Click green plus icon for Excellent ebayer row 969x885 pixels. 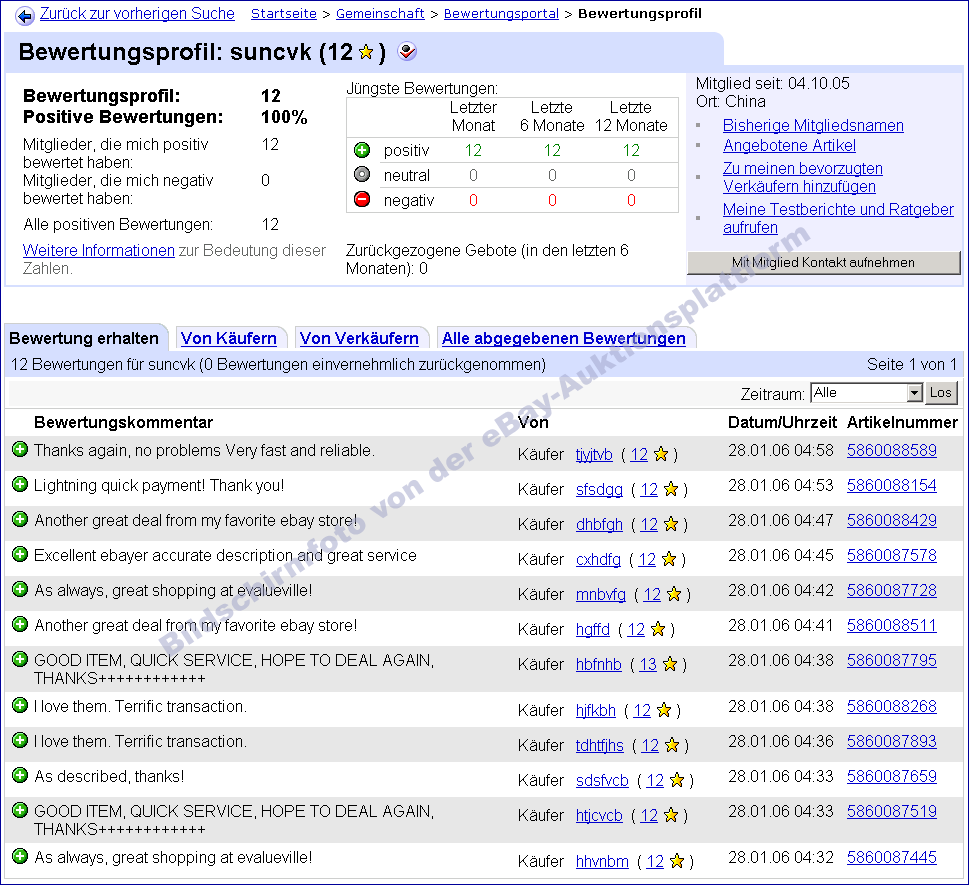coord(20,554)
